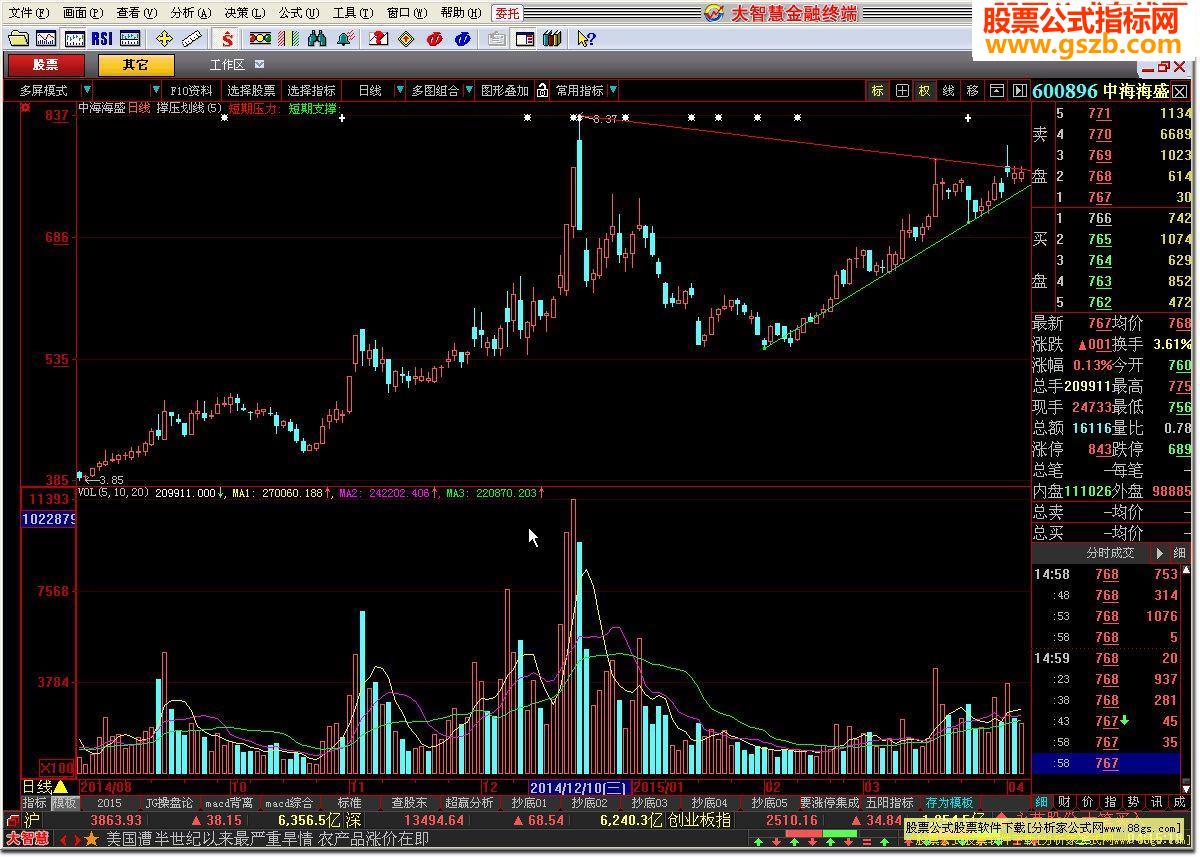Screen dimensions: 1200x857
Task: Select the 细 detail tab at bottom right
Action: [x=1041, y=802]
